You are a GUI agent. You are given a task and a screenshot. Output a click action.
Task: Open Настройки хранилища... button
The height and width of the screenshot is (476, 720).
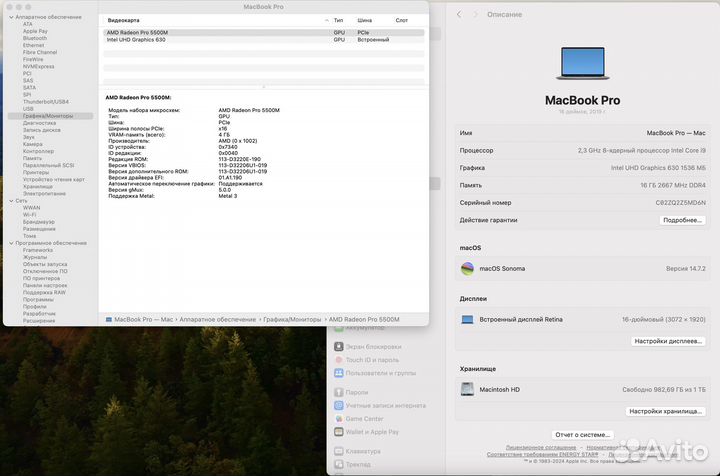(x=665, y=411)
